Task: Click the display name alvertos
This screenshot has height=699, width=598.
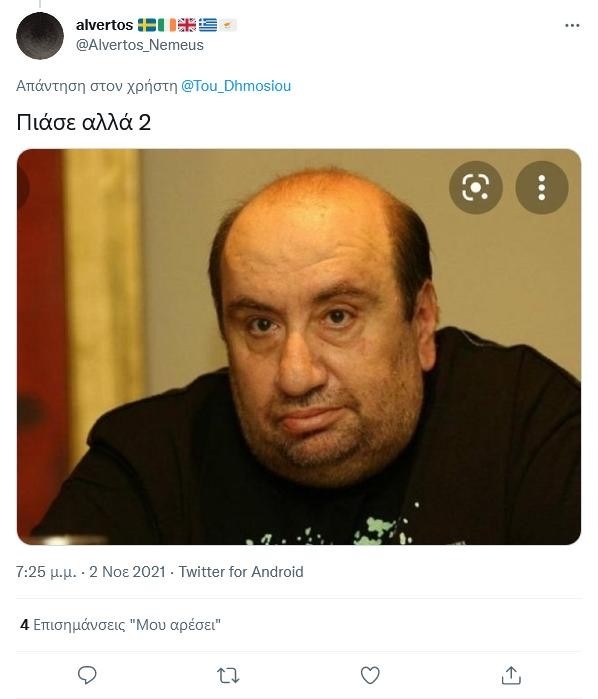Action: pos(104,25)
